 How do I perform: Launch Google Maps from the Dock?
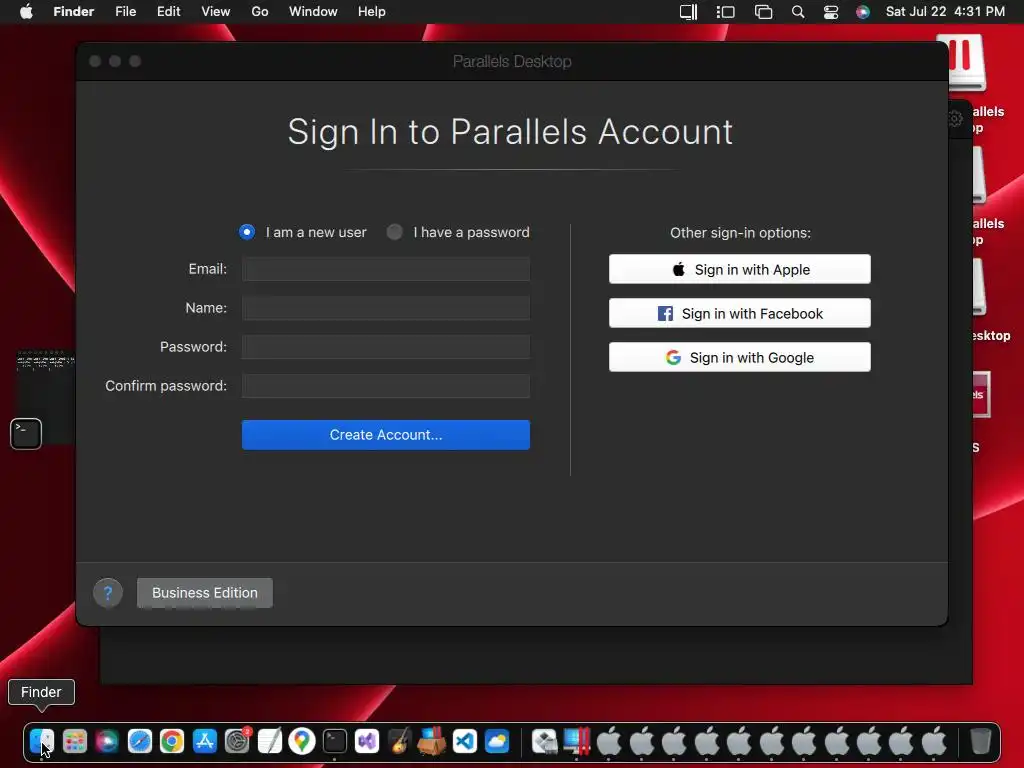(x=302, y=741)
